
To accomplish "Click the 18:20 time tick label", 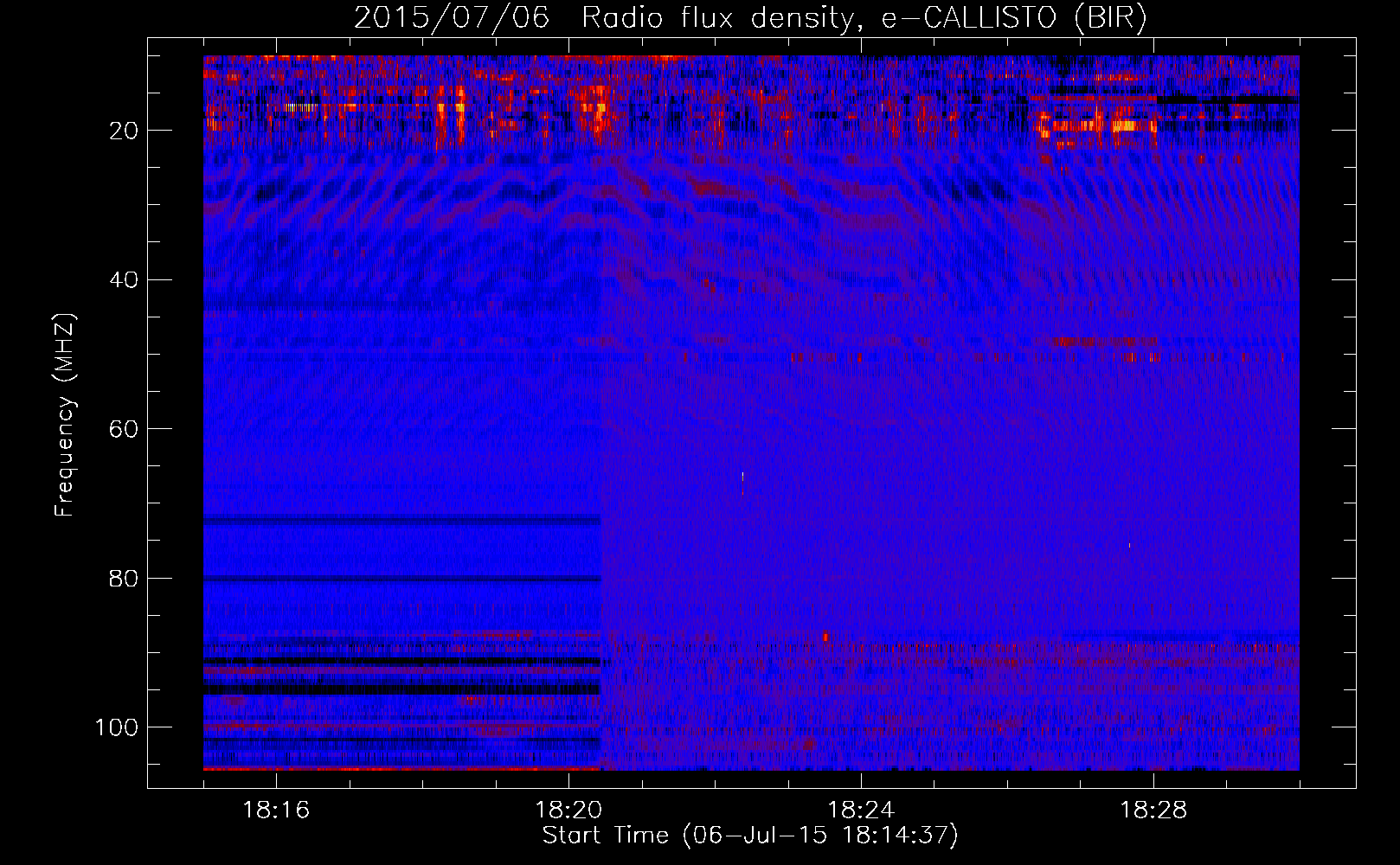I will (x=568, y=811).
